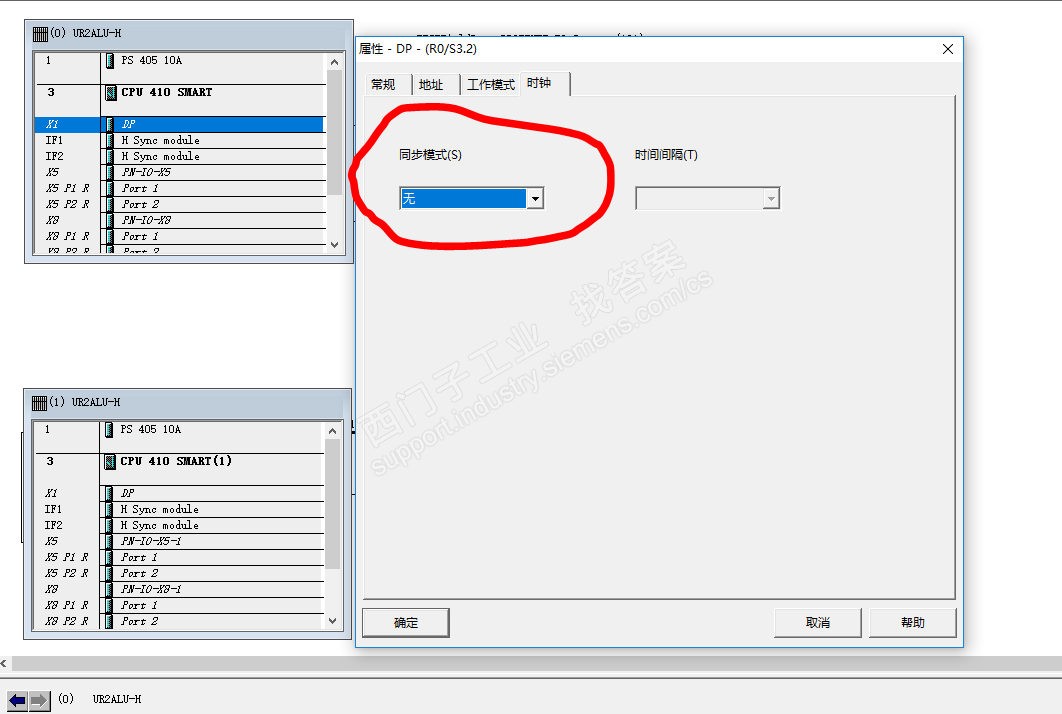The image size is (1062, 714).
Task: Open the disabled 时间间隔 dropdown
Action: [771, 198]
